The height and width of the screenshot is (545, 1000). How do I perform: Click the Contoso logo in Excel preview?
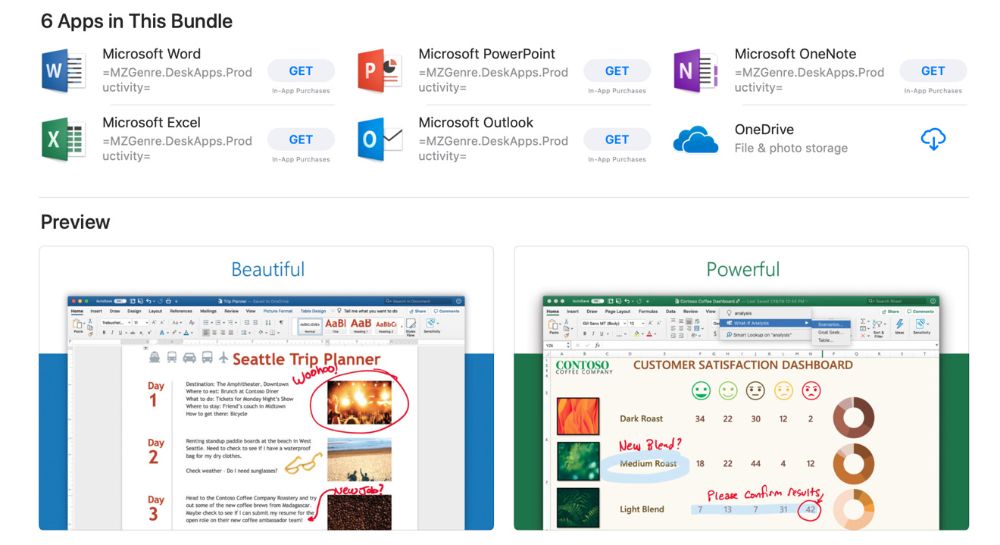pos(583,367)
